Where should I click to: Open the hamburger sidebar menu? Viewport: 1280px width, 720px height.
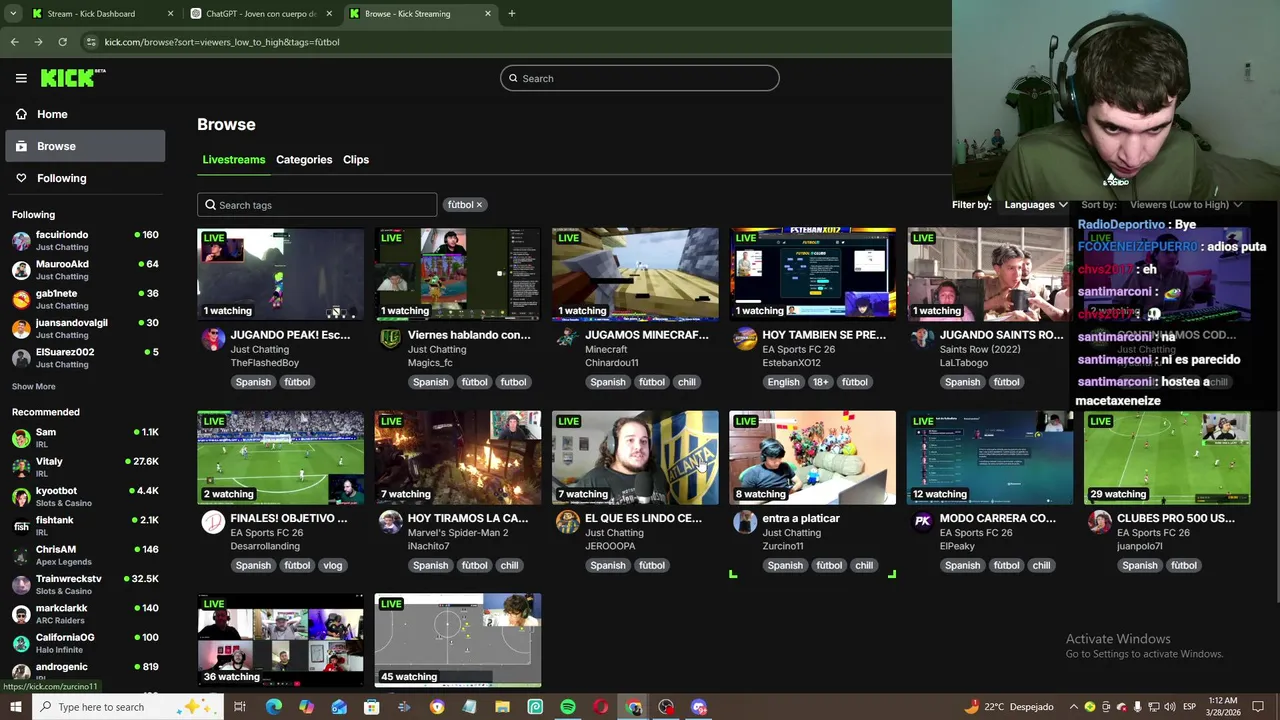pyautogui.click(x=21, y=78)
